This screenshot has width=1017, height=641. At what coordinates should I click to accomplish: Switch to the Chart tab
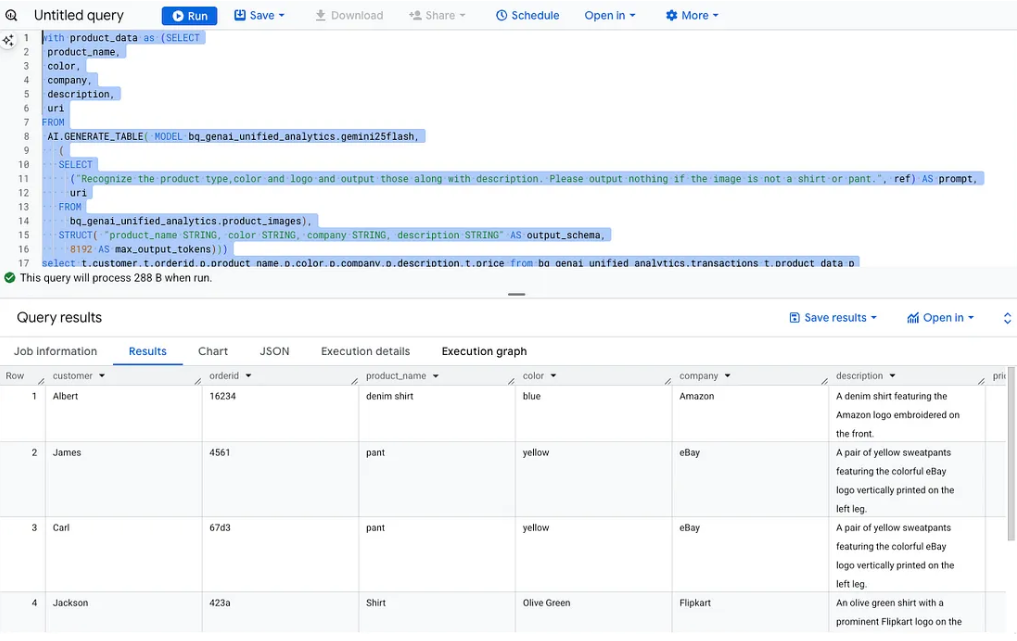click(213, 351)
